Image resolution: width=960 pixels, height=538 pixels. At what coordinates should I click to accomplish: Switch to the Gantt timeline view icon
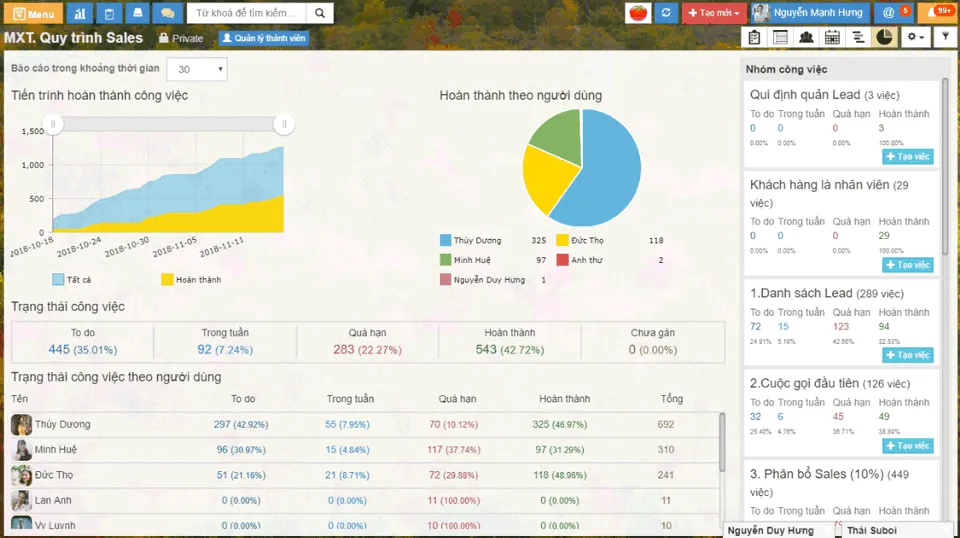[858, 38]
